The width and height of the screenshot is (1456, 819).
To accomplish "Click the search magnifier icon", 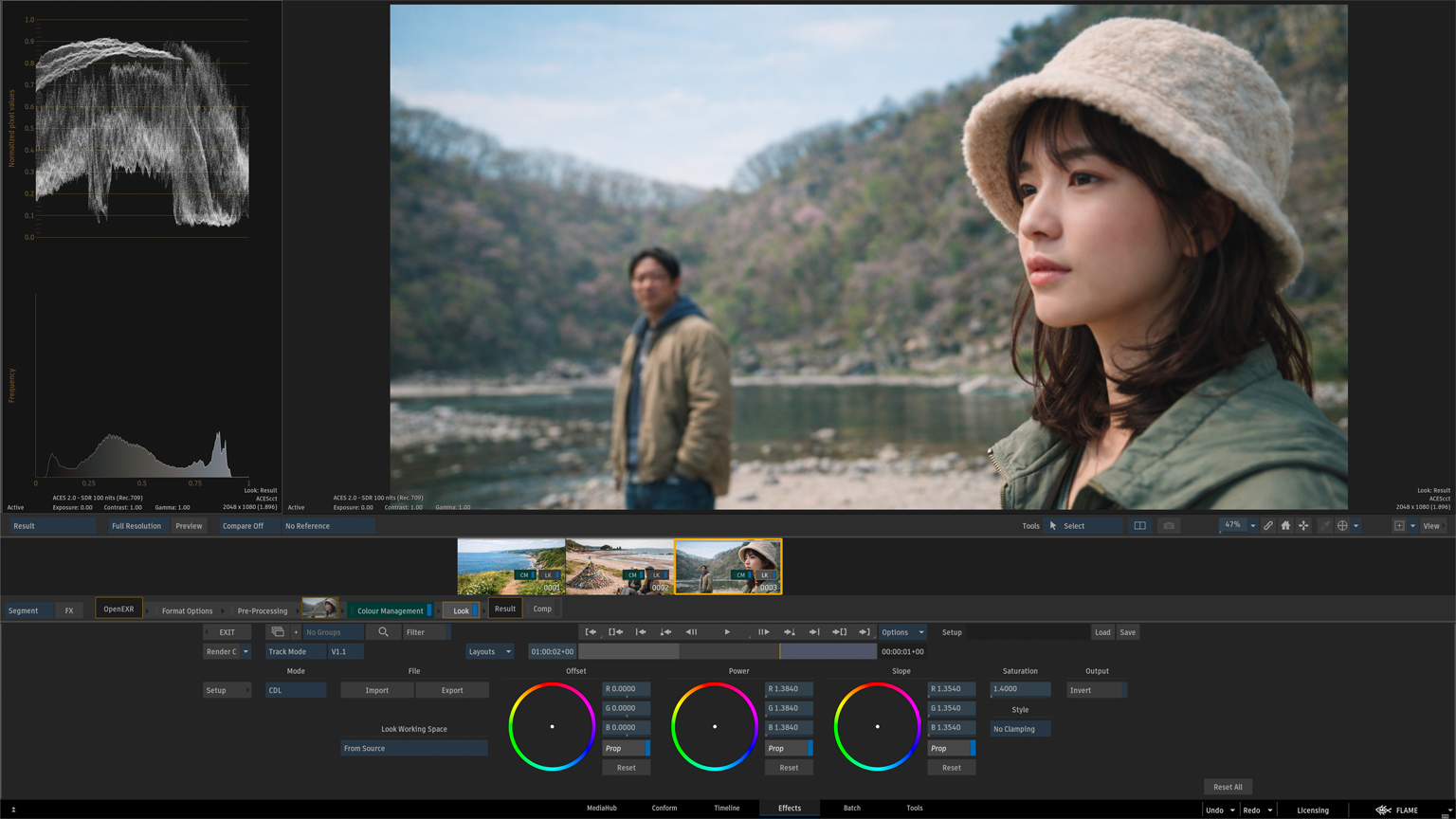I will (x=383, y=632).
